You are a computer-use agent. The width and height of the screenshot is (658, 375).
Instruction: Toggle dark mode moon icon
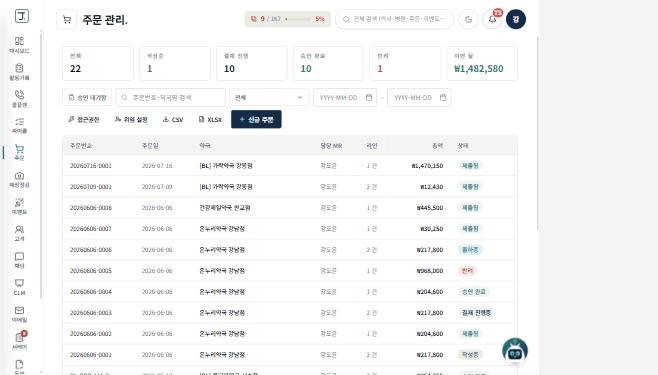coord(469,19)
